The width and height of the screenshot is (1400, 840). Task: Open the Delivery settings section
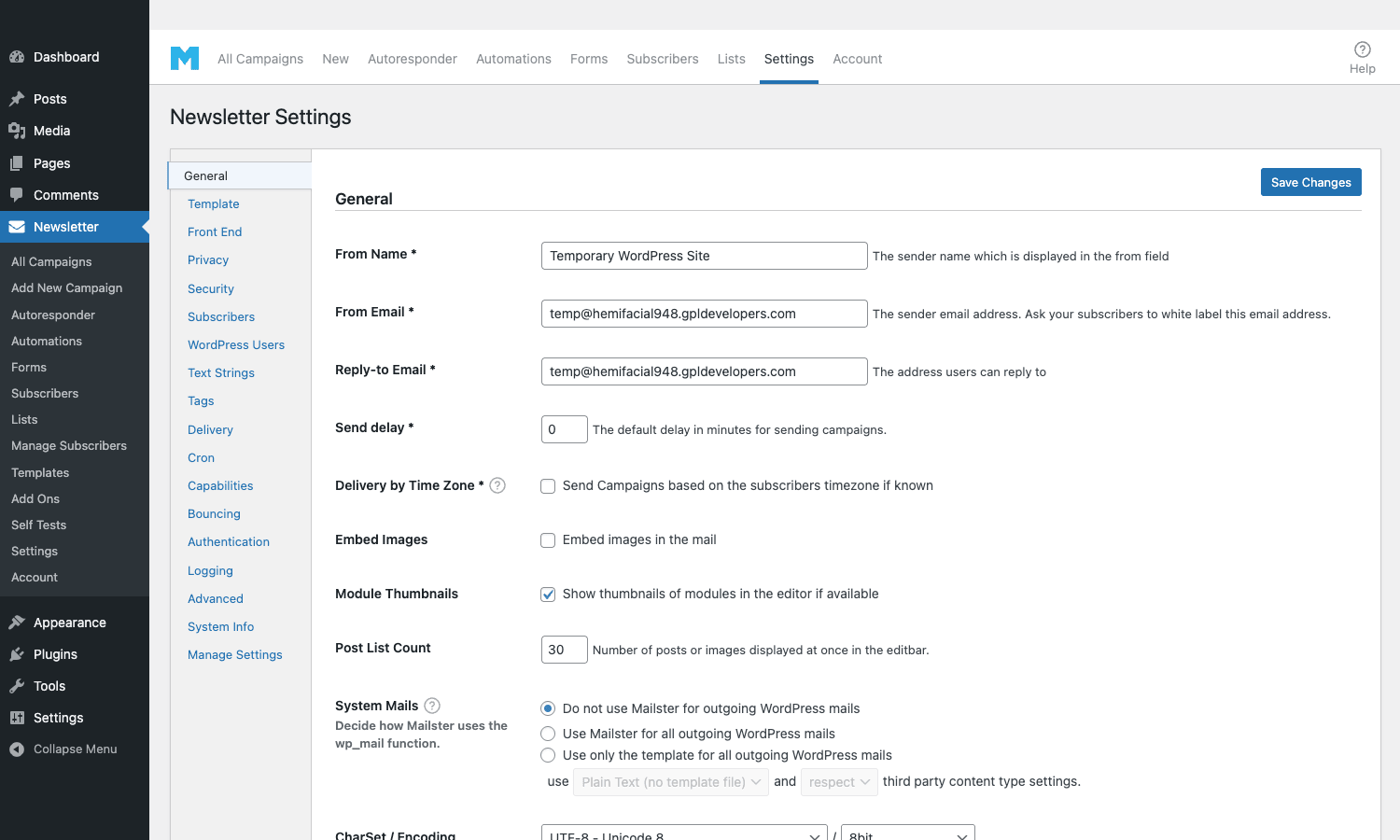(210, 429)
